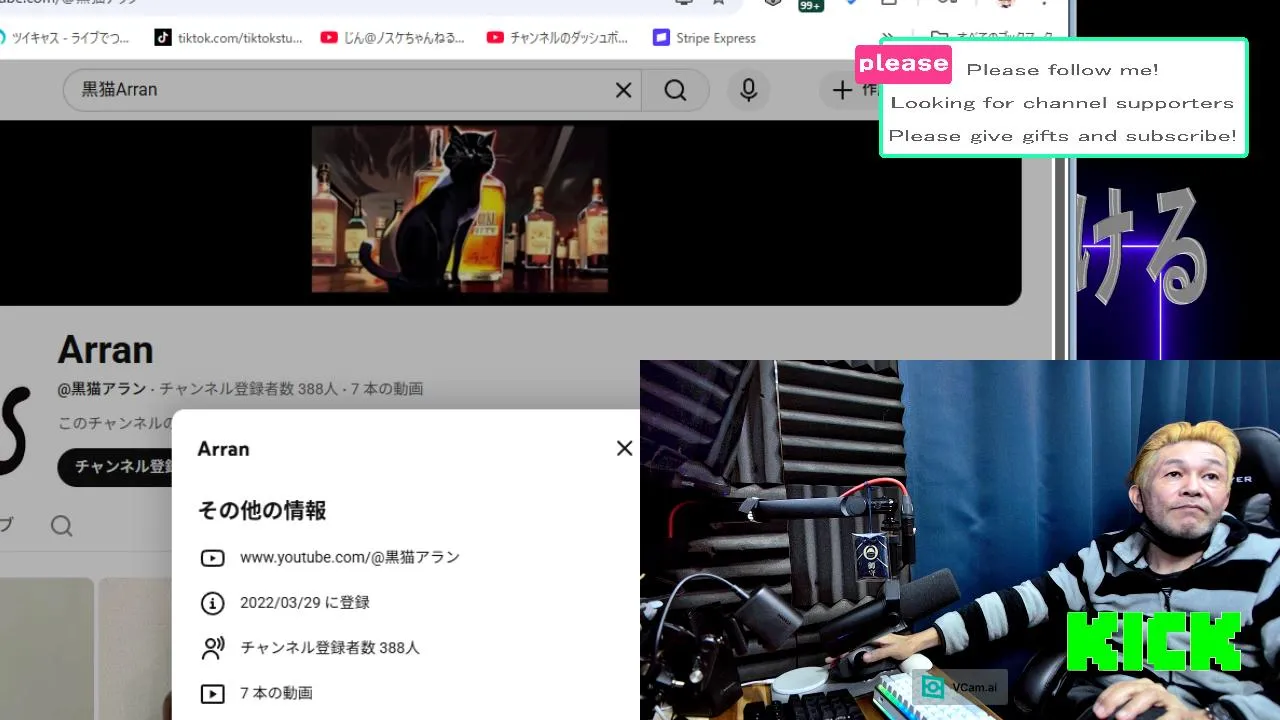
Task: Click the extension with 99+ badge
Action: [x=810, y=4]
